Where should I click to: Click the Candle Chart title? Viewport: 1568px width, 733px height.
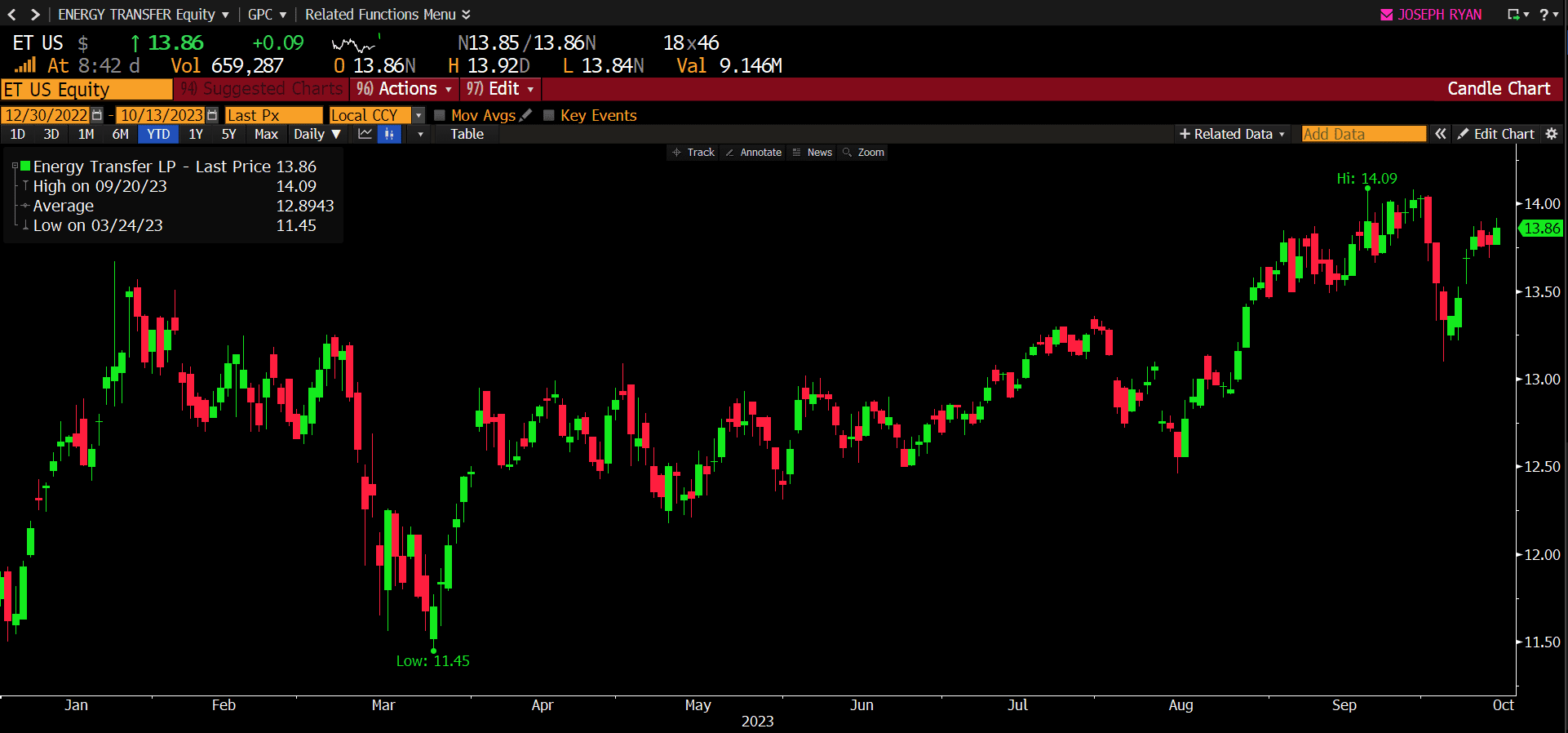click(1499, 89)
